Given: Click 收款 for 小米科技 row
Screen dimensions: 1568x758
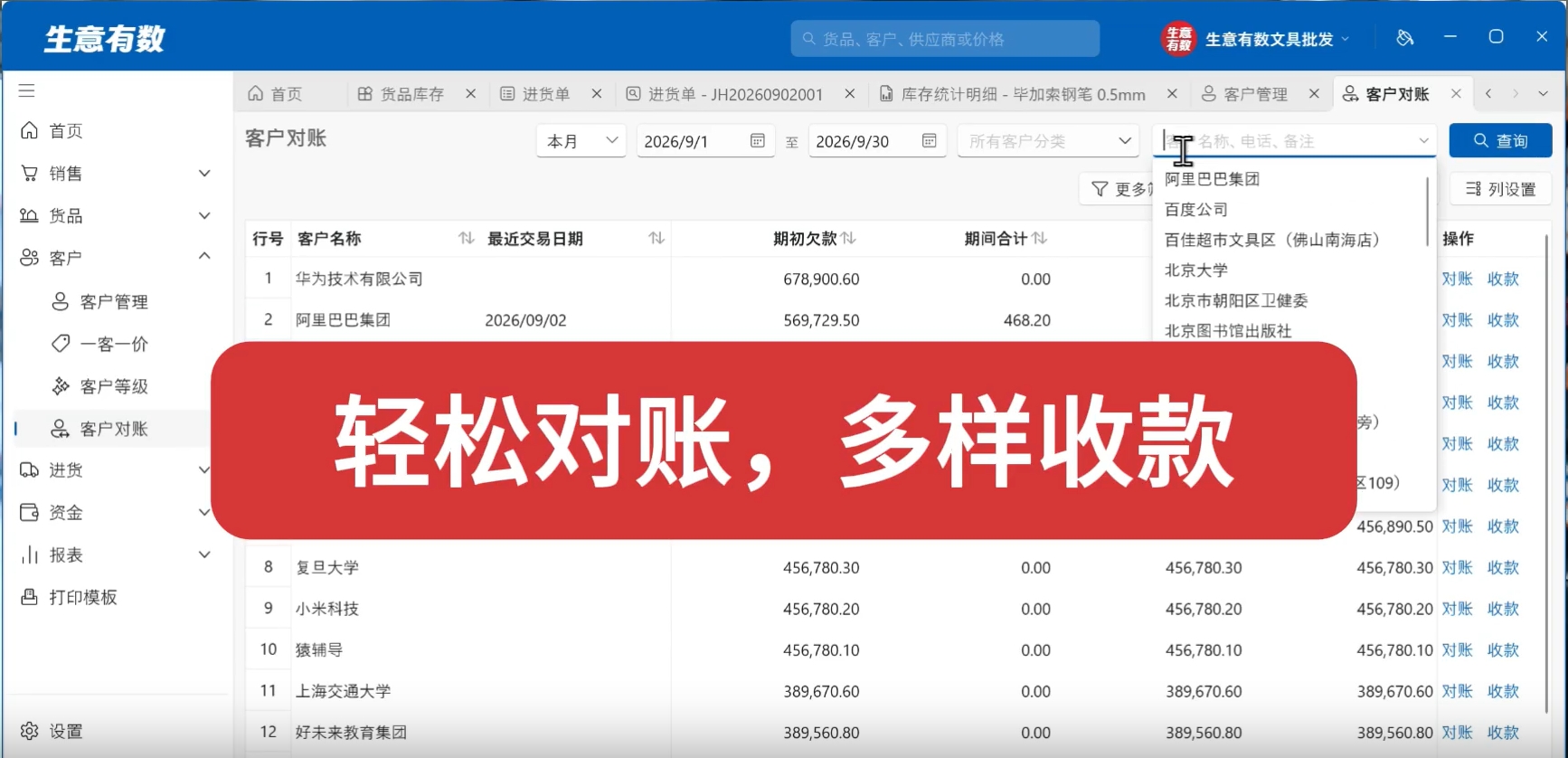Looking at the screenshot, I should coord(1503,609).
